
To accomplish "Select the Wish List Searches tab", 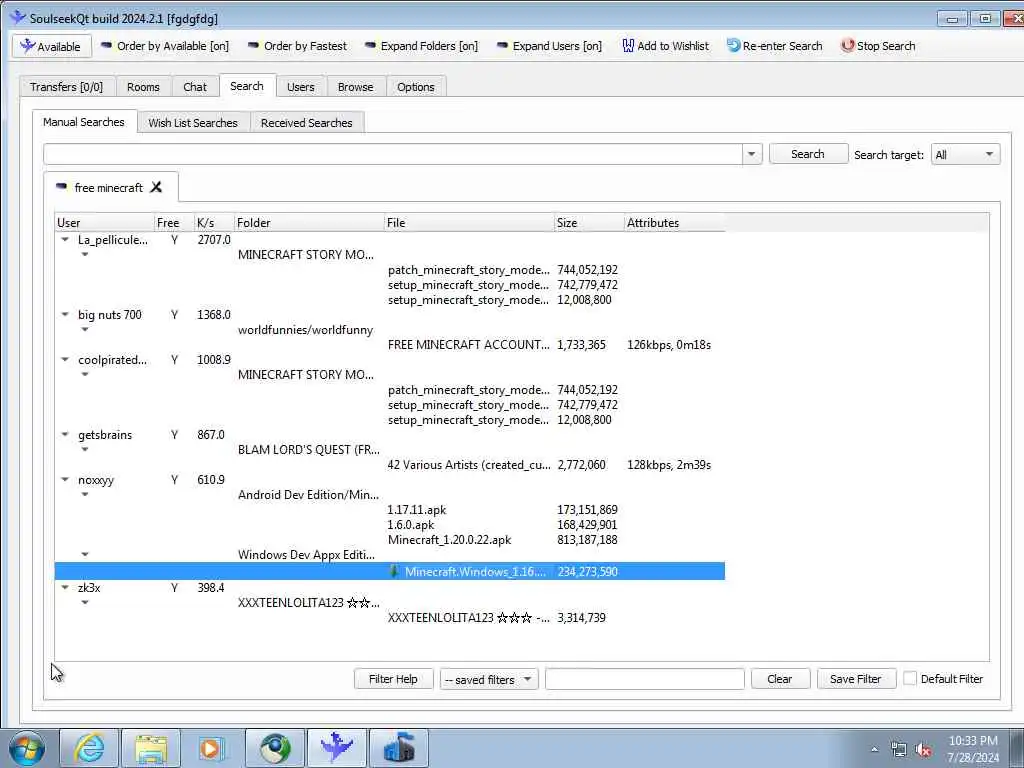I will 193,123.
